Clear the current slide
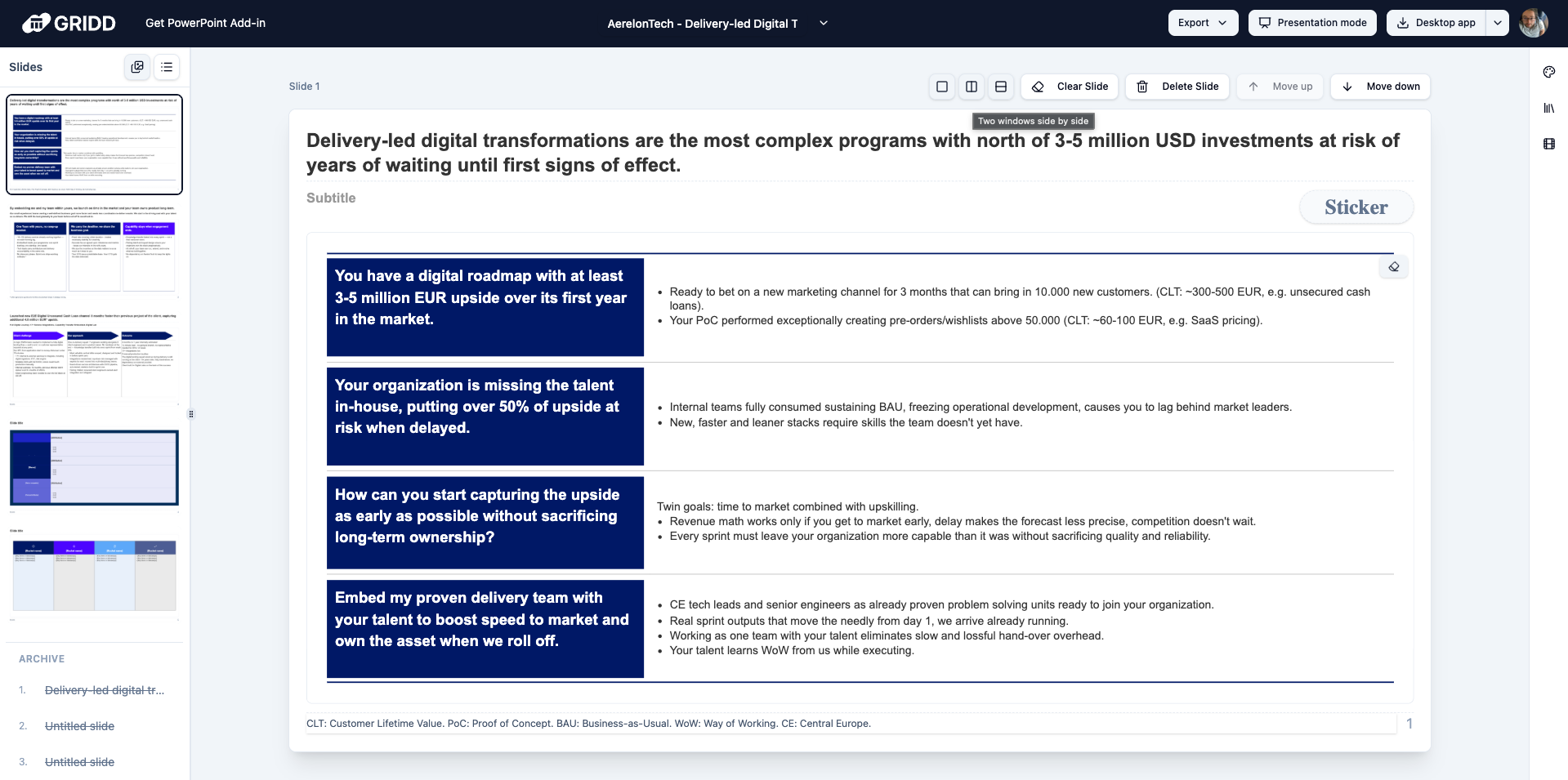This screenshot has height=780, width=1568. pyautogui.click(x=1070, y=87)
